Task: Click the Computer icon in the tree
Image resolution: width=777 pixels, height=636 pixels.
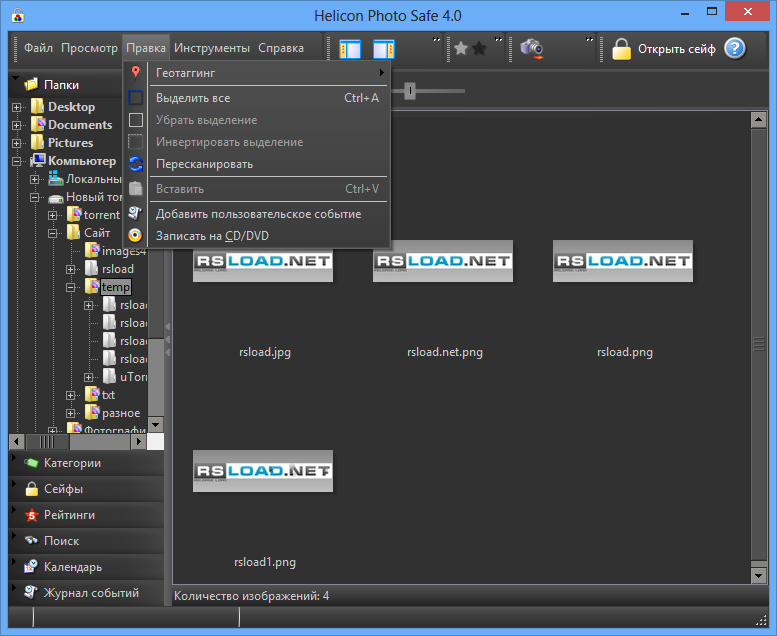Action: click(x=38, y=161)
